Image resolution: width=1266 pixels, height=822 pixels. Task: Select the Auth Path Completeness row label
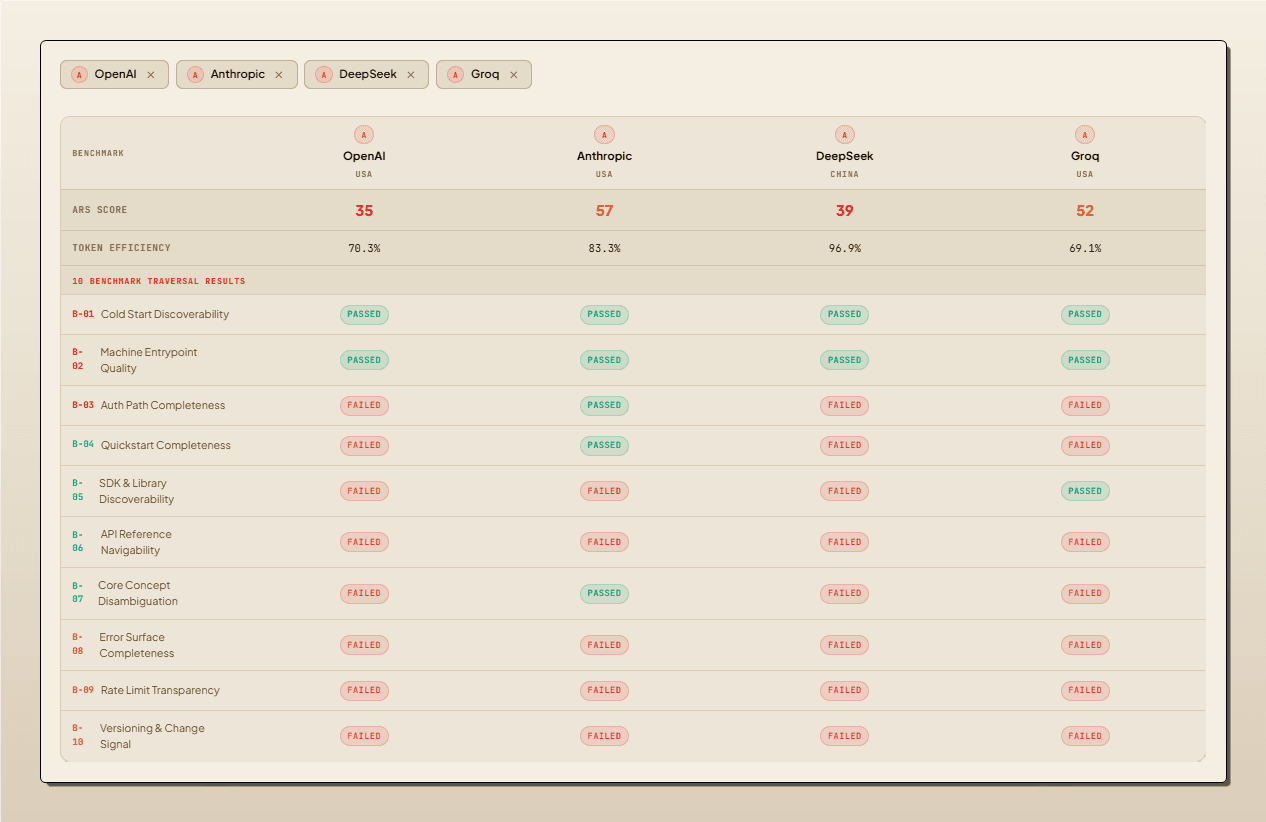coord(163,405)
